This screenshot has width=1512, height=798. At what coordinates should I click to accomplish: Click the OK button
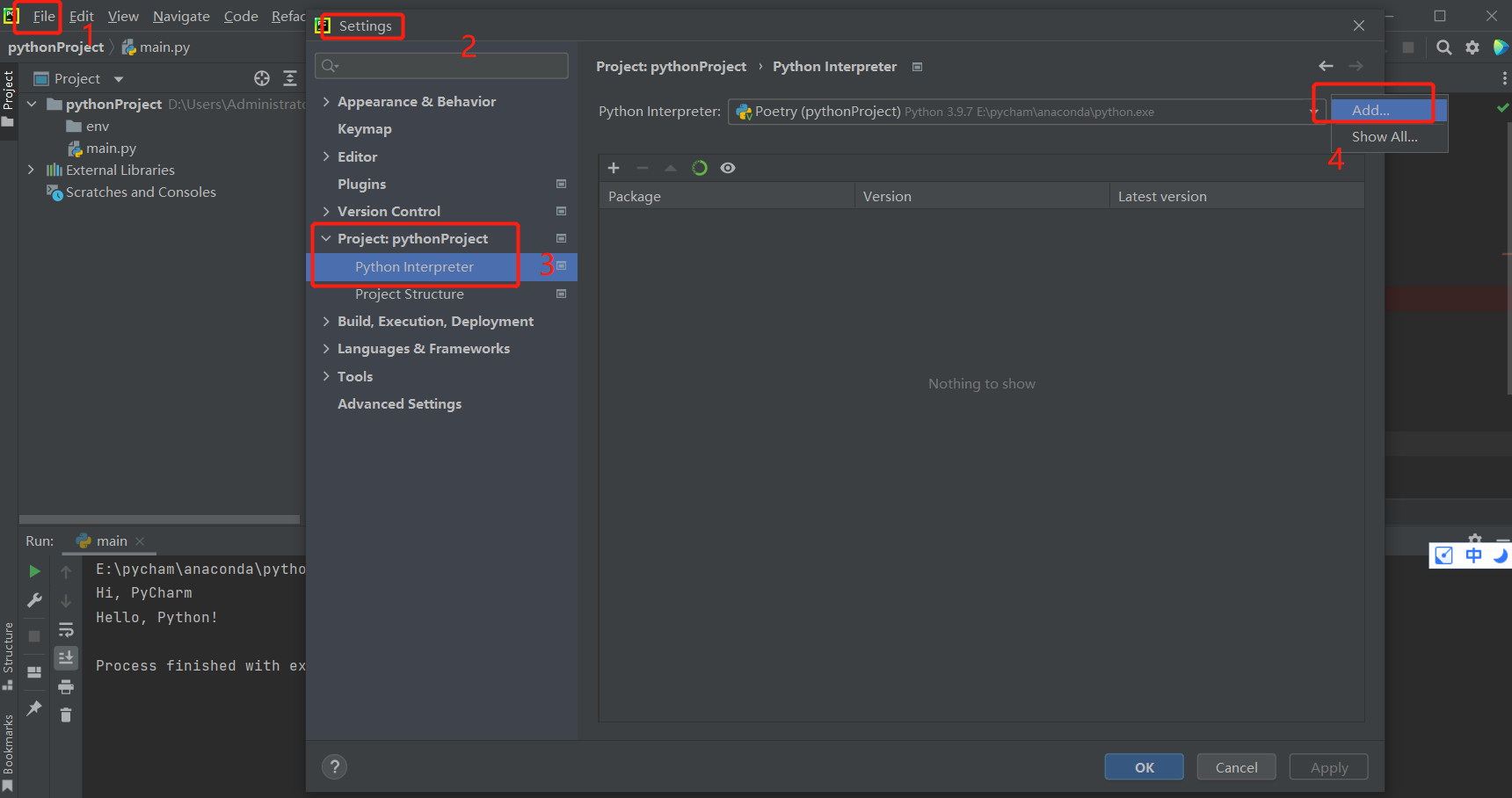1145,767
